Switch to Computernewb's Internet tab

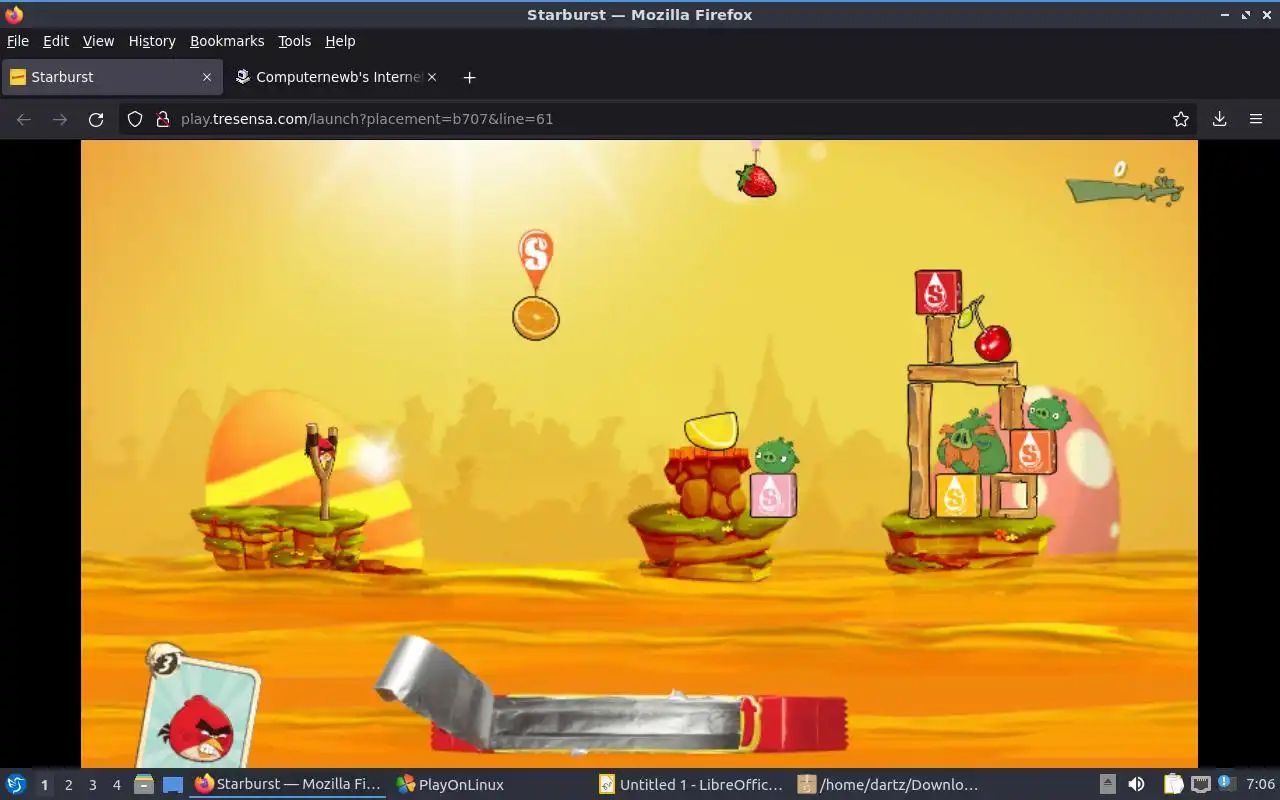336,77
